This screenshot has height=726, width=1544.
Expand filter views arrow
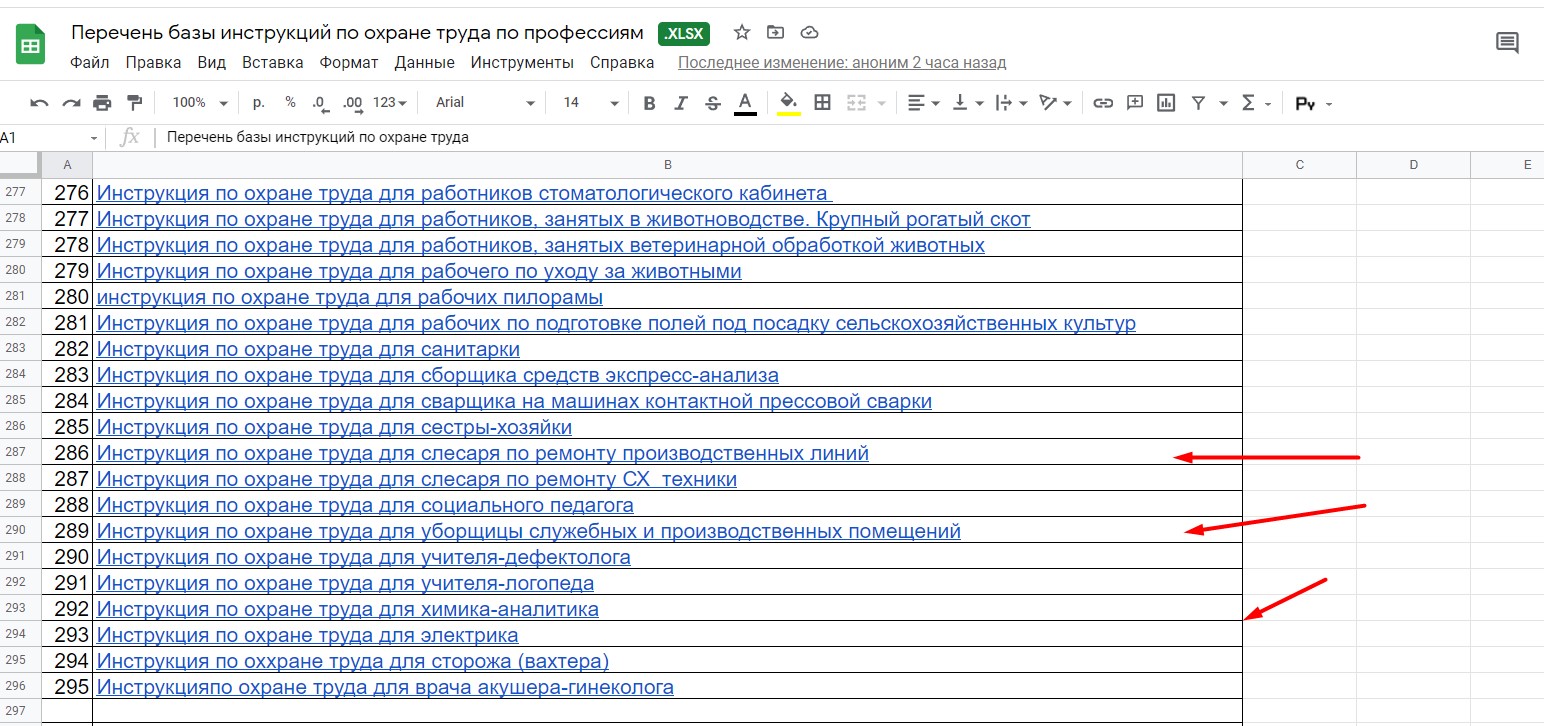pos(1223,104)
